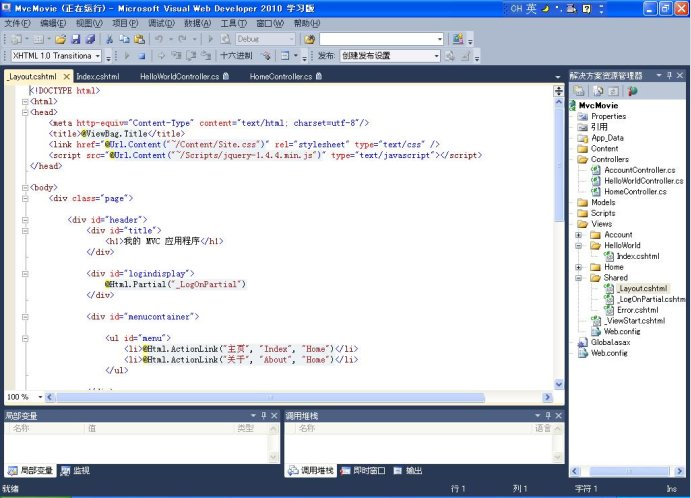
Task: Close the _Layout.cshtml tab
Action: coord(67,77)
